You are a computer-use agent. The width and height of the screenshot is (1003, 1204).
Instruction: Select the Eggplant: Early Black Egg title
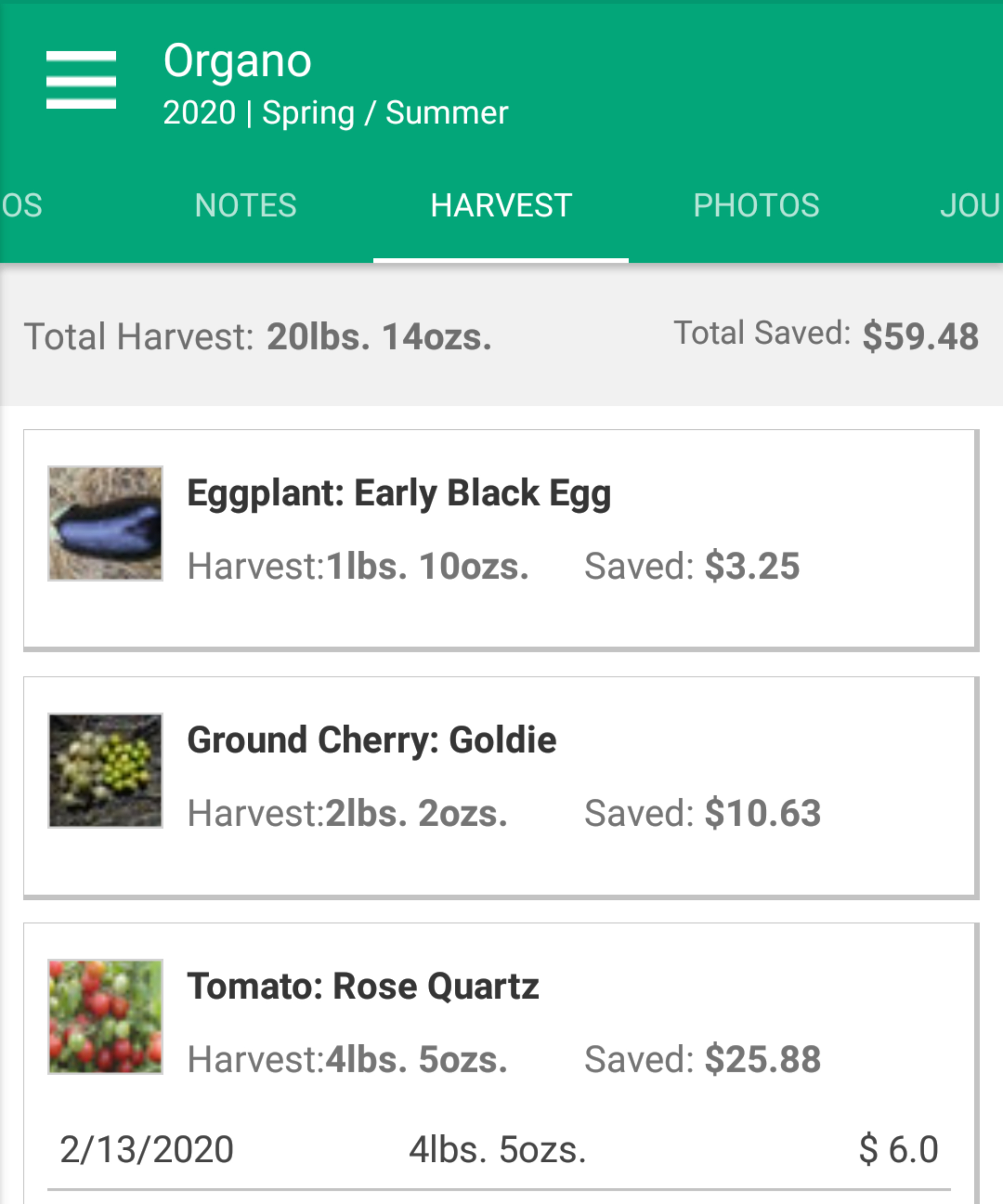click(399, 493)
